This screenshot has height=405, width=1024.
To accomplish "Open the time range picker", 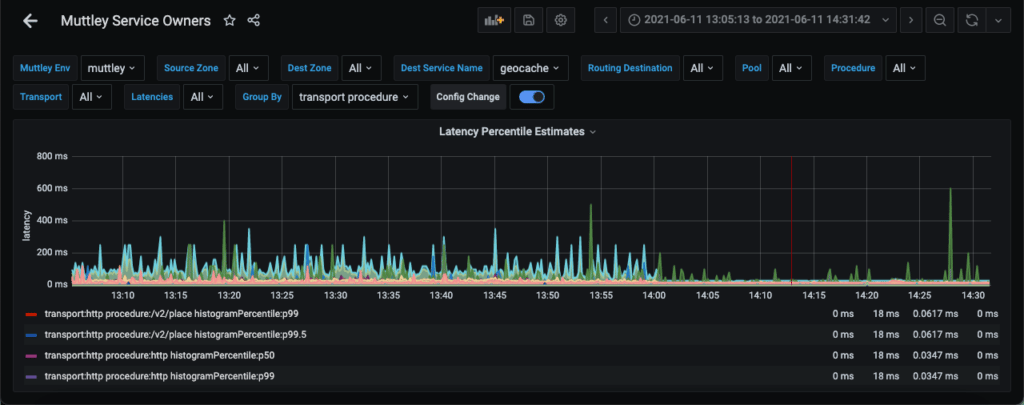I will [x=758, y=20].
